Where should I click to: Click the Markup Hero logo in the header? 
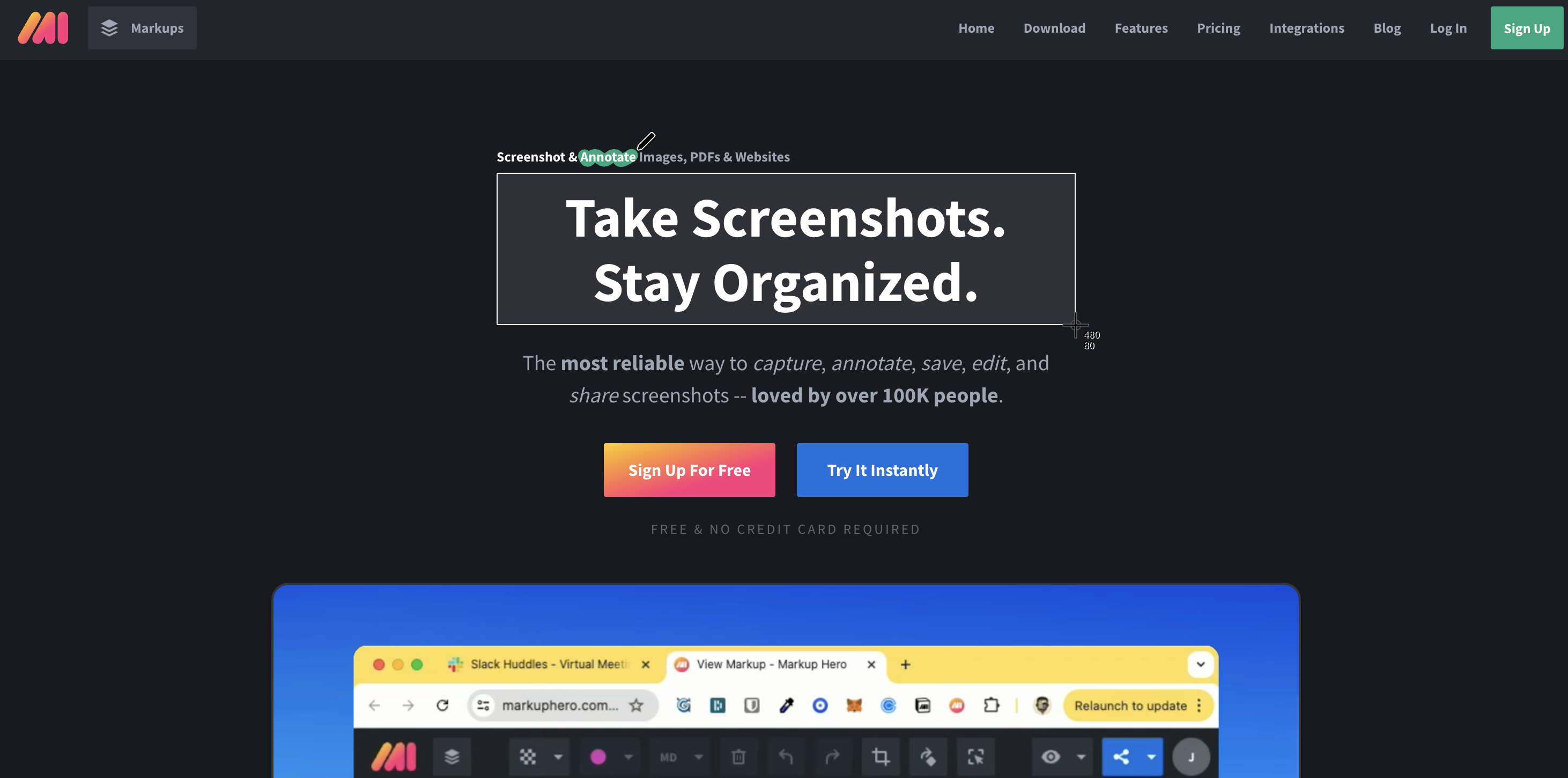click(x=42, y=28)
